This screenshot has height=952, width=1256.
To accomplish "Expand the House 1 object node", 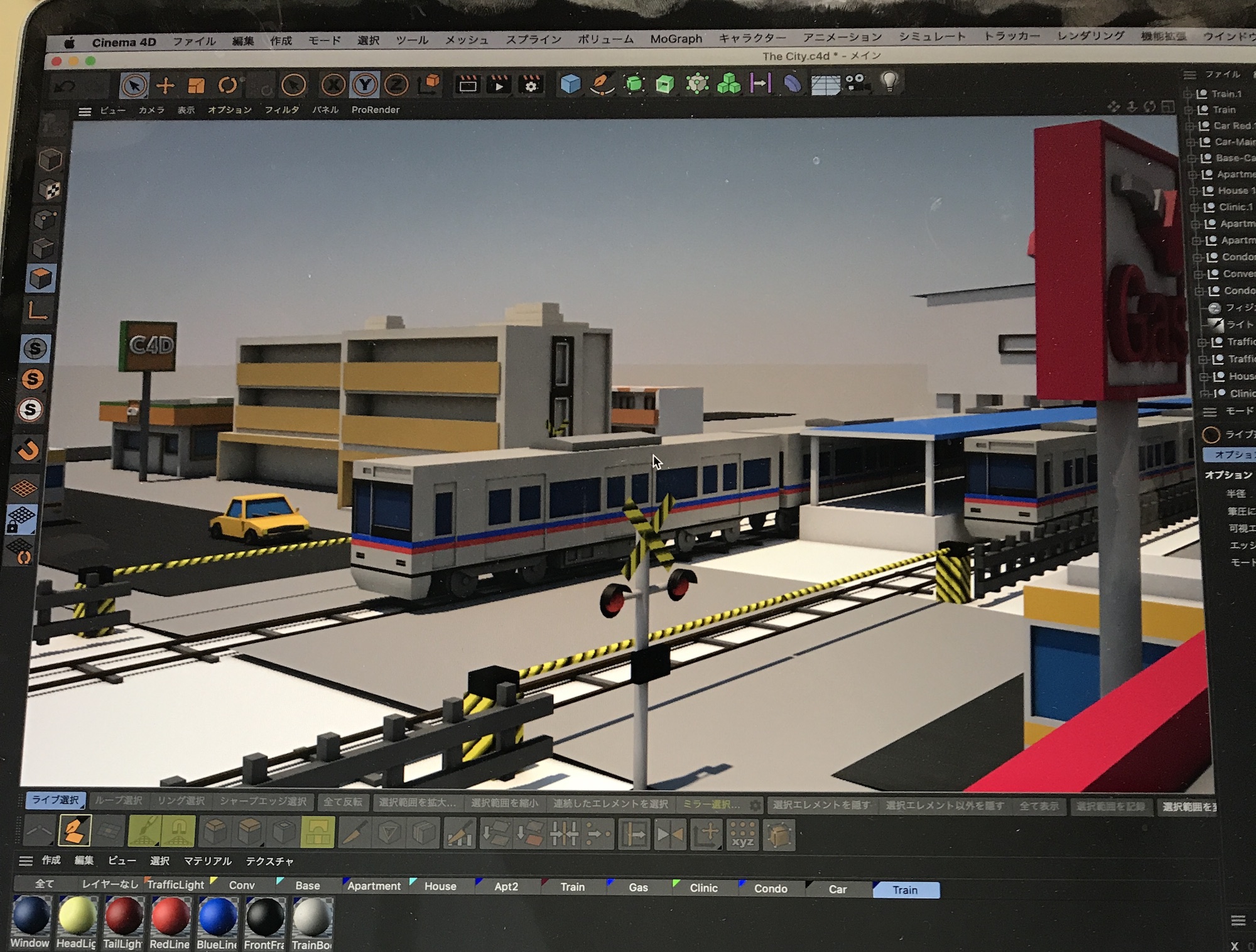I will point(1193,191).
